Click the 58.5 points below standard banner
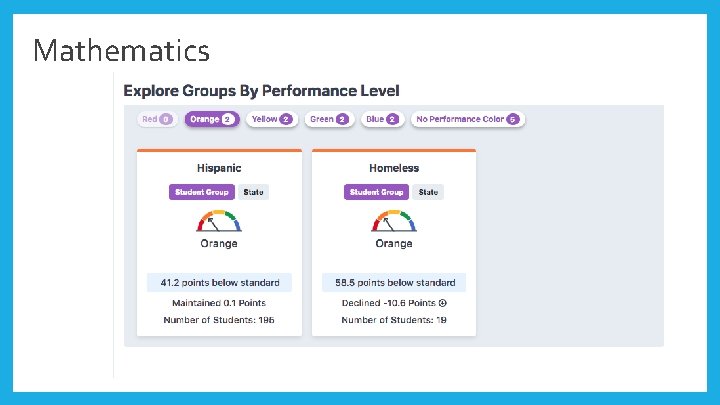 394,282
